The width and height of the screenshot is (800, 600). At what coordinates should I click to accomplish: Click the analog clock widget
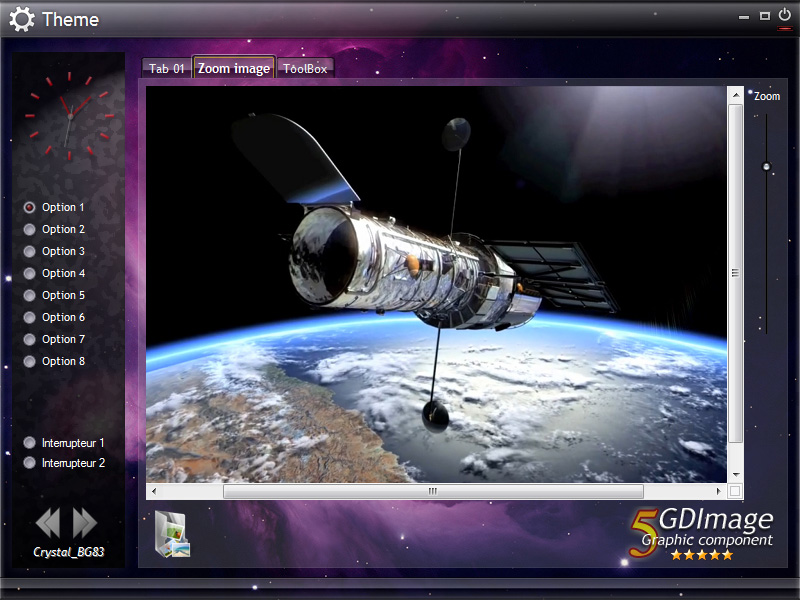pos(70,116)
